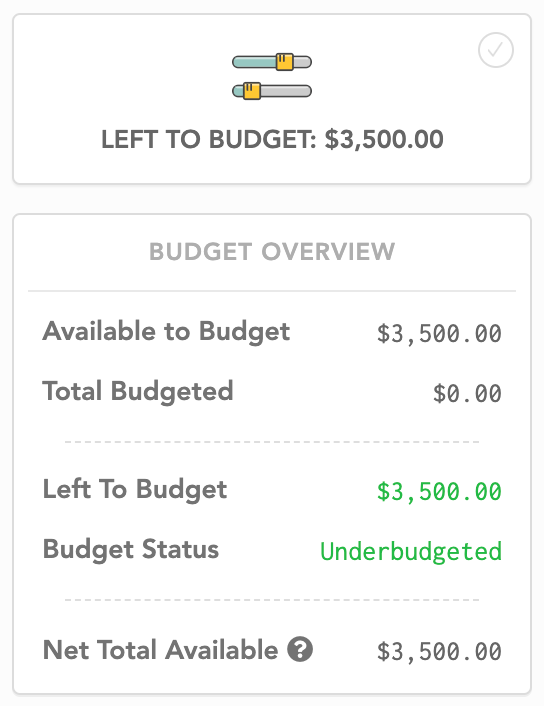Click the green Underbudgeted status text
544x706 pixels.
pos(411,551)
